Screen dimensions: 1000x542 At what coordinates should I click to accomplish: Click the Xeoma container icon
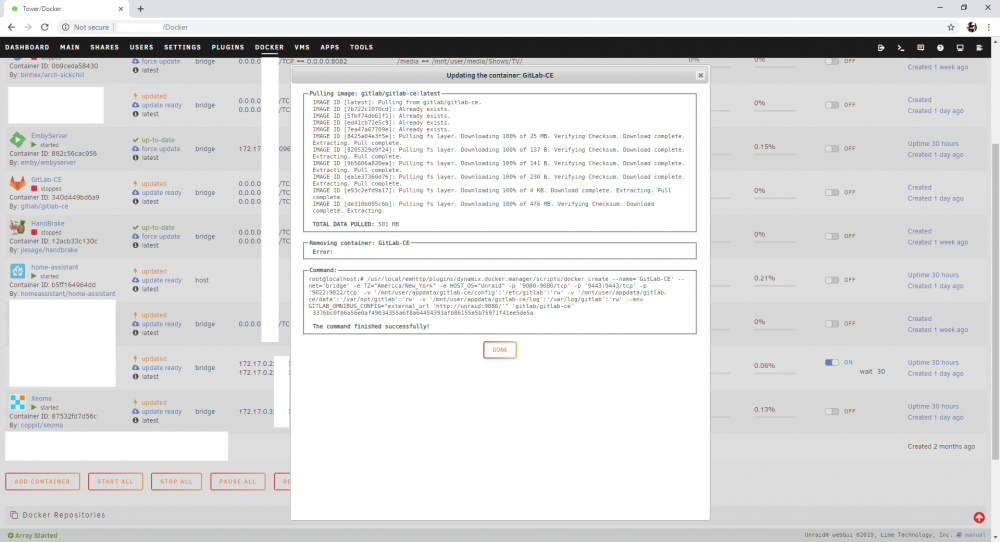pos(17,402)
